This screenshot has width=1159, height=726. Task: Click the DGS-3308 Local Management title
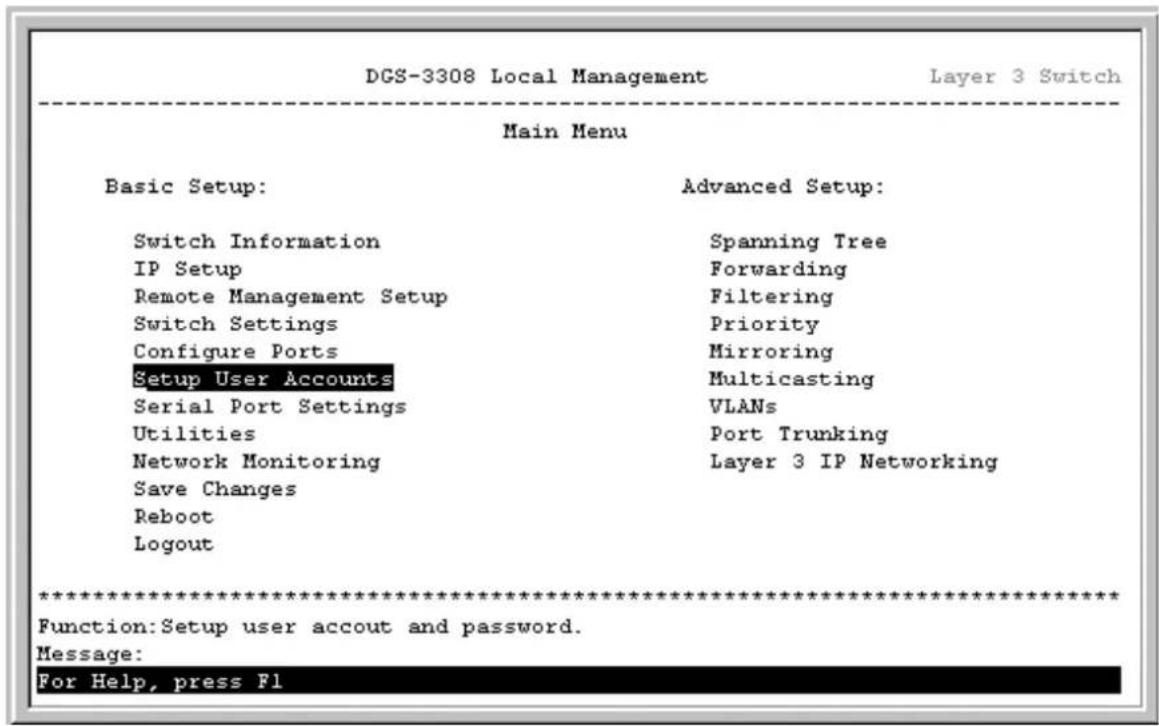click(x=537, y=76)
